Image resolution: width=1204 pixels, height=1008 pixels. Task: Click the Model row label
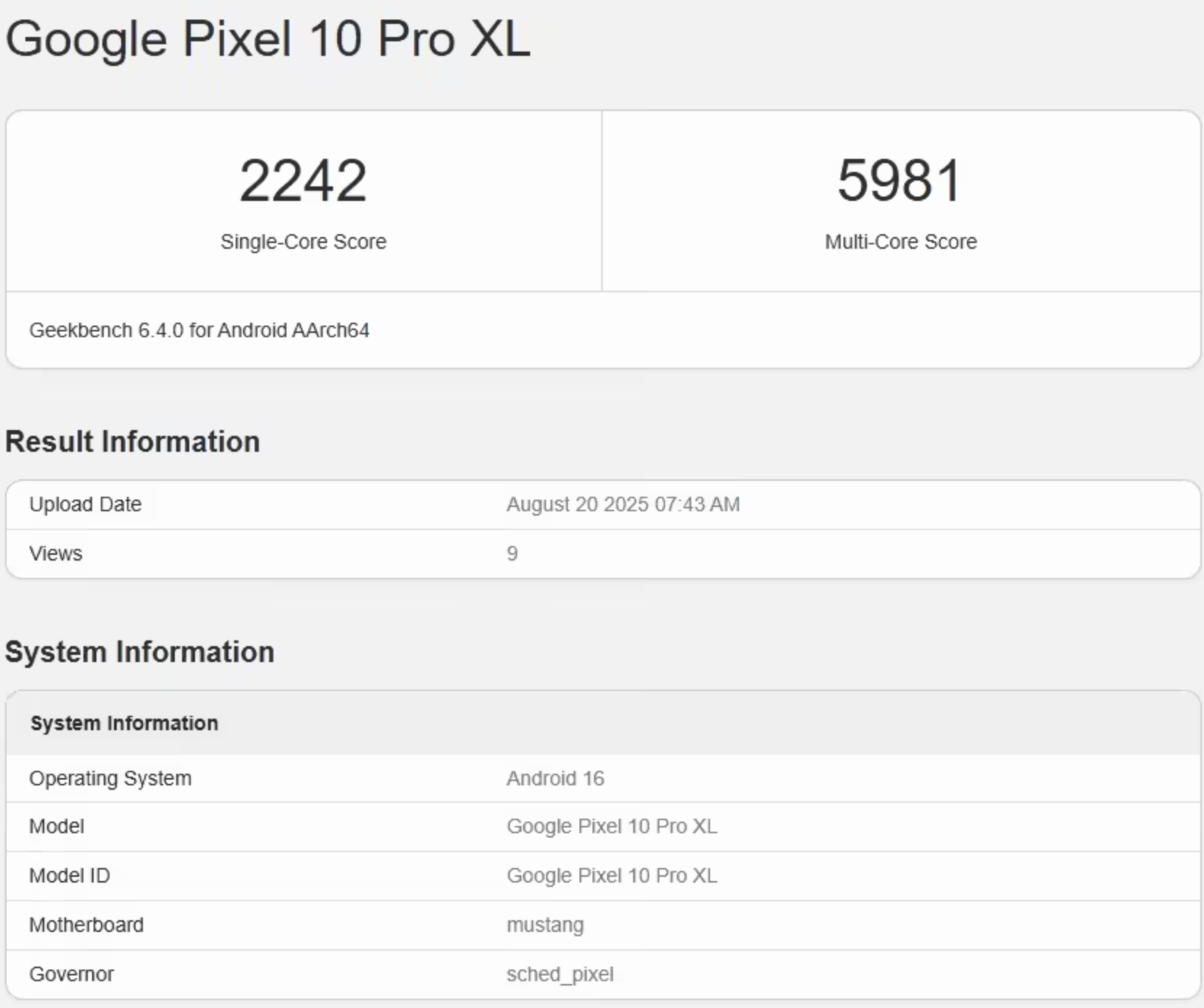(57, 826)
